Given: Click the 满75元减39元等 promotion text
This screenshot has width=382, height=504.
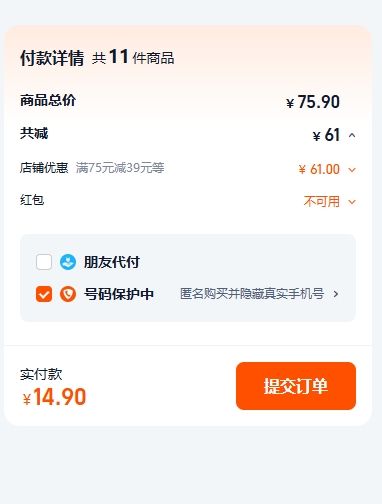Looking at the screenshot, I should point(120,168).
